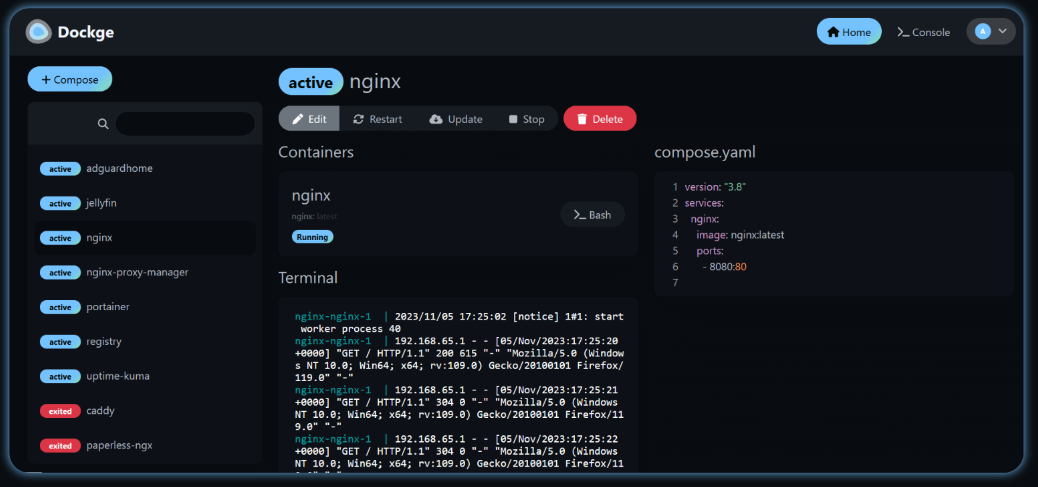Select the nginx stack in list

pos(144,238)
